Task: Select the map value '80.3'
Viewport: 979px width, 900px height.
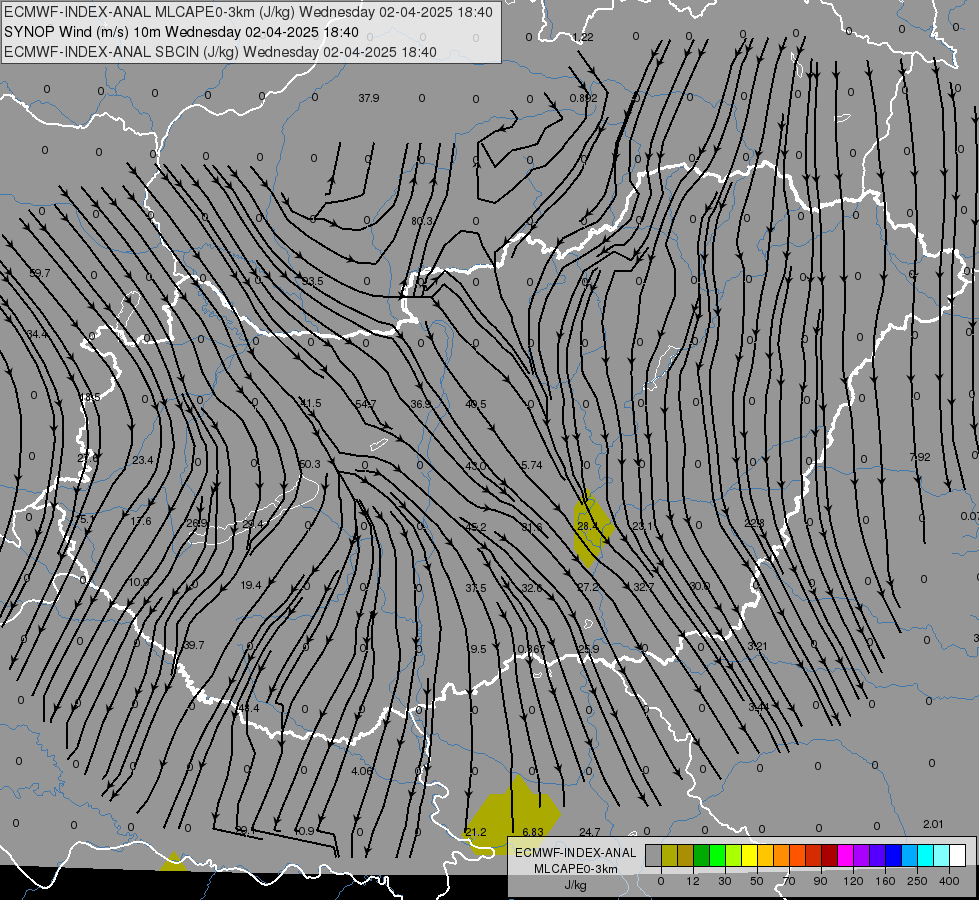Action: (x=421, y=221)
